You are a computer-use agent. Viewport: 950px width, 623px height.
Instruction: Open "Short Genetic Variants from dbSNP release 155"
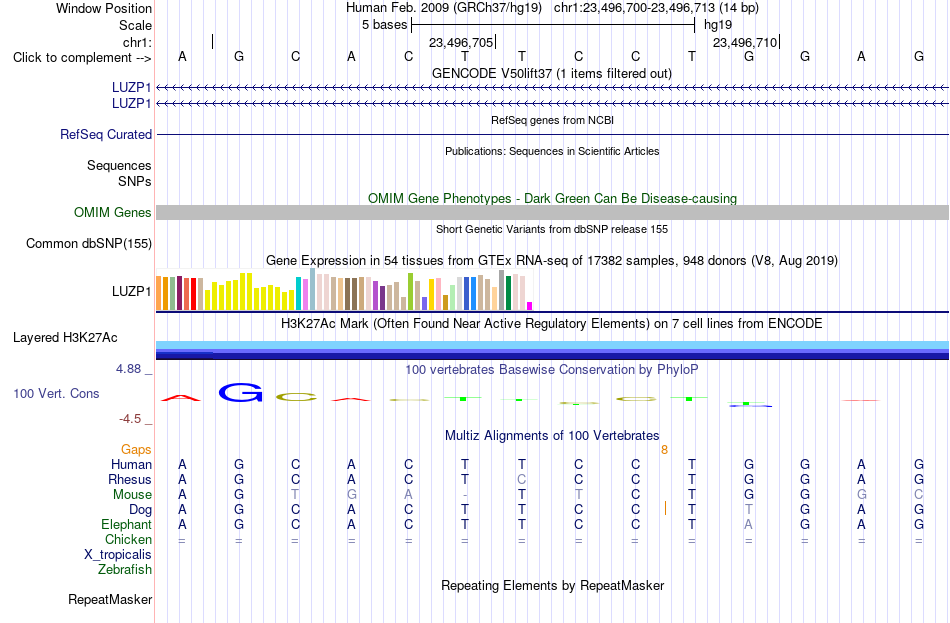tap(552, 229)
